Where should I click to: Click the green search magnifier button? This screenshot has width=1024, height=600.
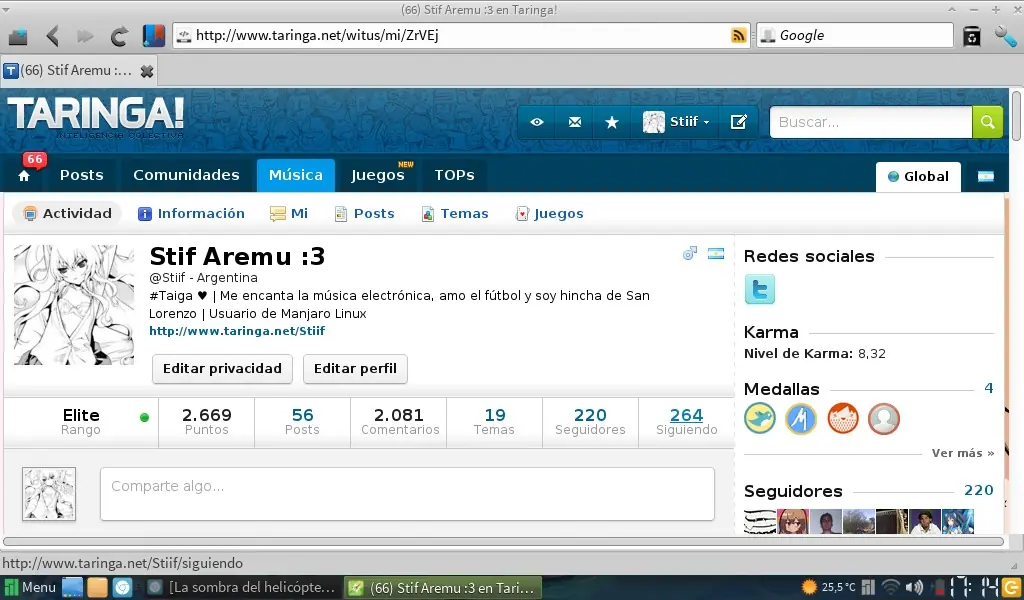[x=987, y=122]
